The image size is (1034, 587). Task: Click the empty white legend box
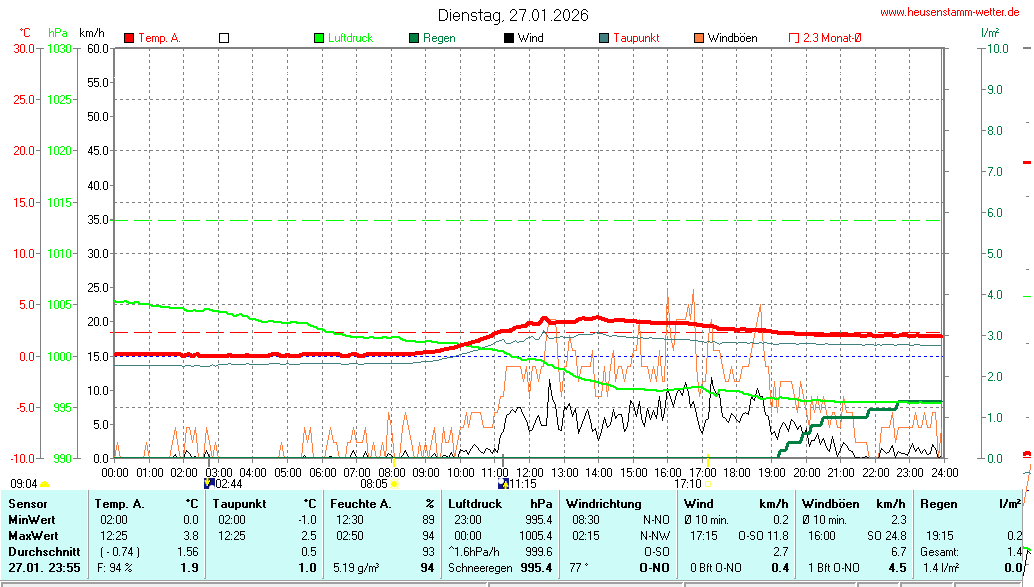pyautogui.click(x=224, y=38)
